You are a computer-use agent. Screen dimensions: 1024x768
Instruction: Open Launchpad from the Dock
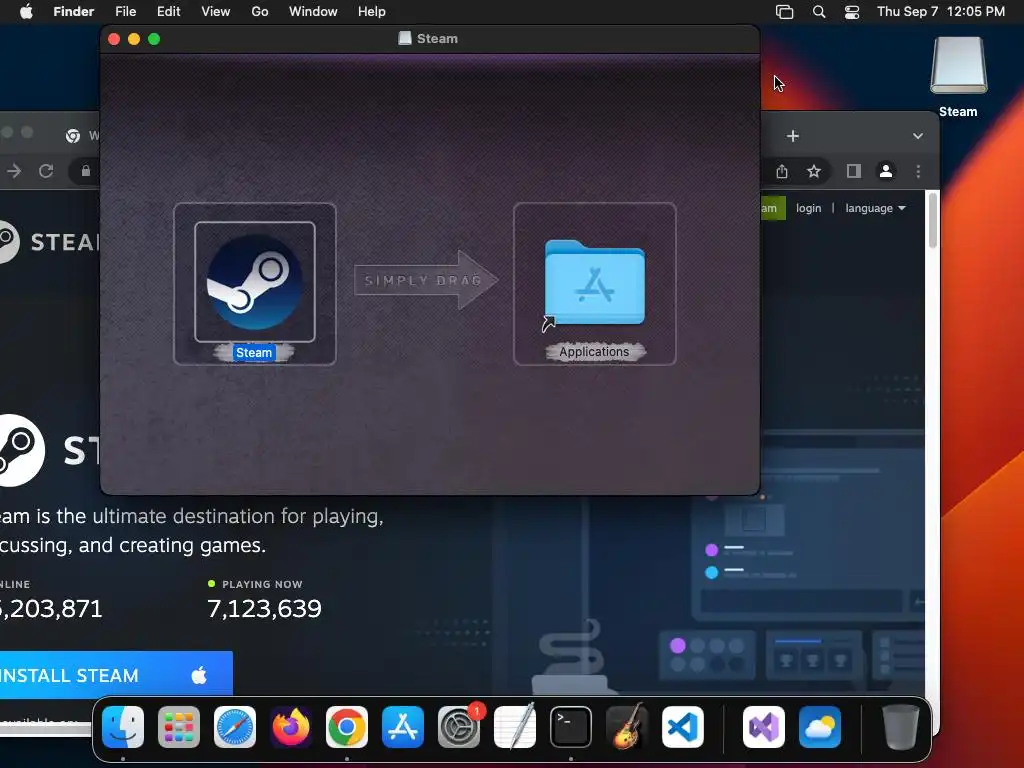click(x=179, y=727)
